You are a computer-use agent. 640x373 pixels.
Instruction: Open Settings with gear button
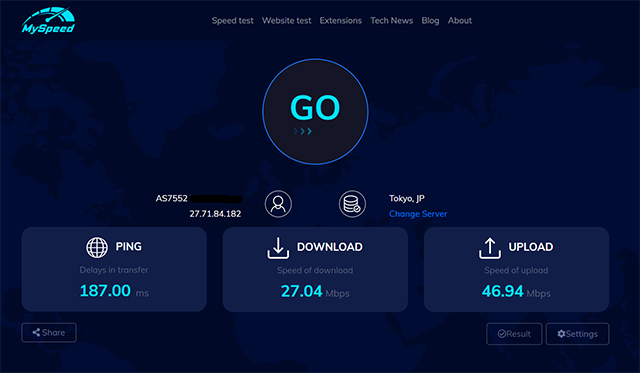point(578,334)
